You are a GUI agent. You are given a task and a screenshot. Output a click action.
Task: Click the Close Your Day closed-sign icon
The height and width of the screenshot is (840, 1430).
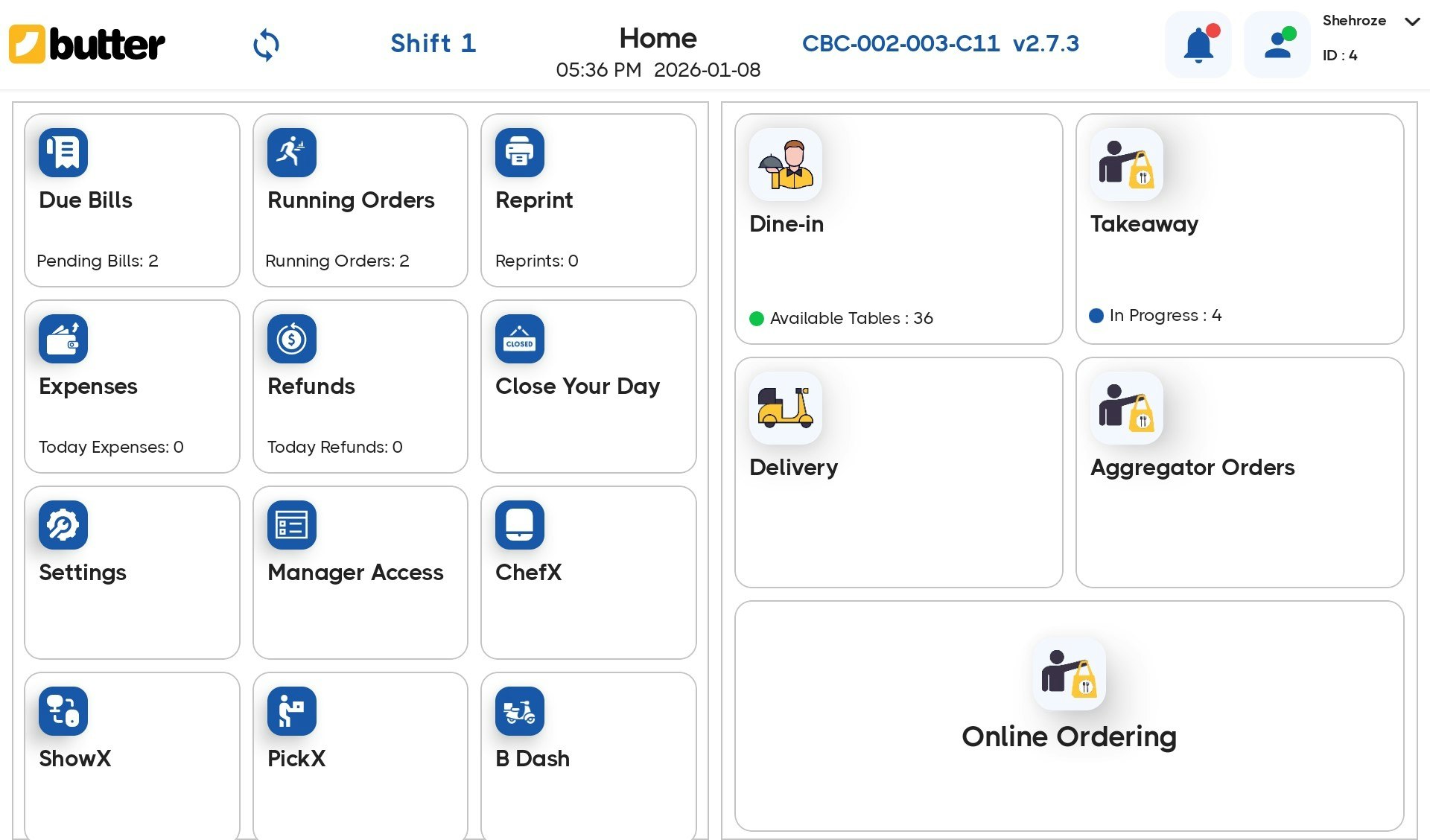coord(519,339)
